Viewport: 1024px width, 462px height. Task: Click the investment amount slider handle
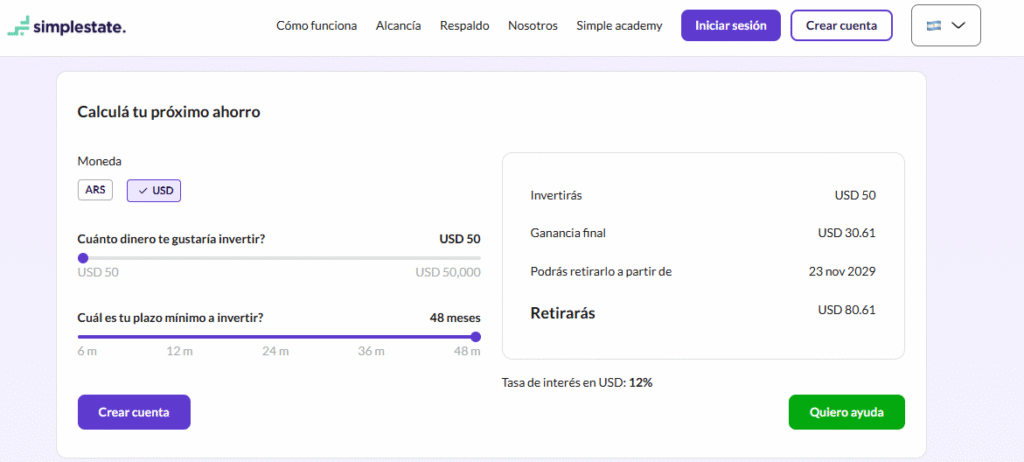tap(83, 258)
